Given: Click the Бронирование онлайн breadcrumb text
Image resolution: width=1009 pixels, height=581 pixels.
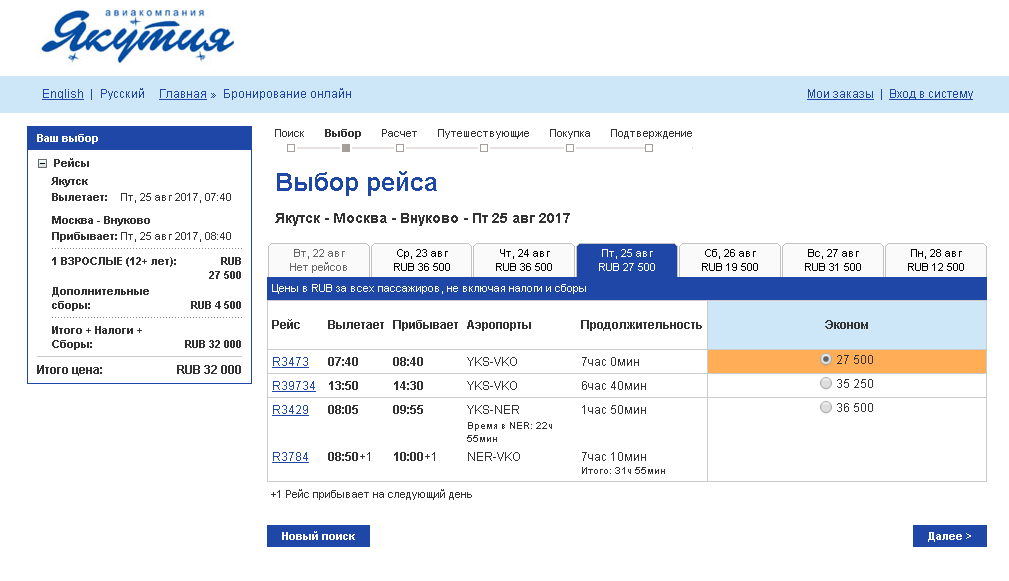Looking at the screenshot, I should click(x=287, y=94).
